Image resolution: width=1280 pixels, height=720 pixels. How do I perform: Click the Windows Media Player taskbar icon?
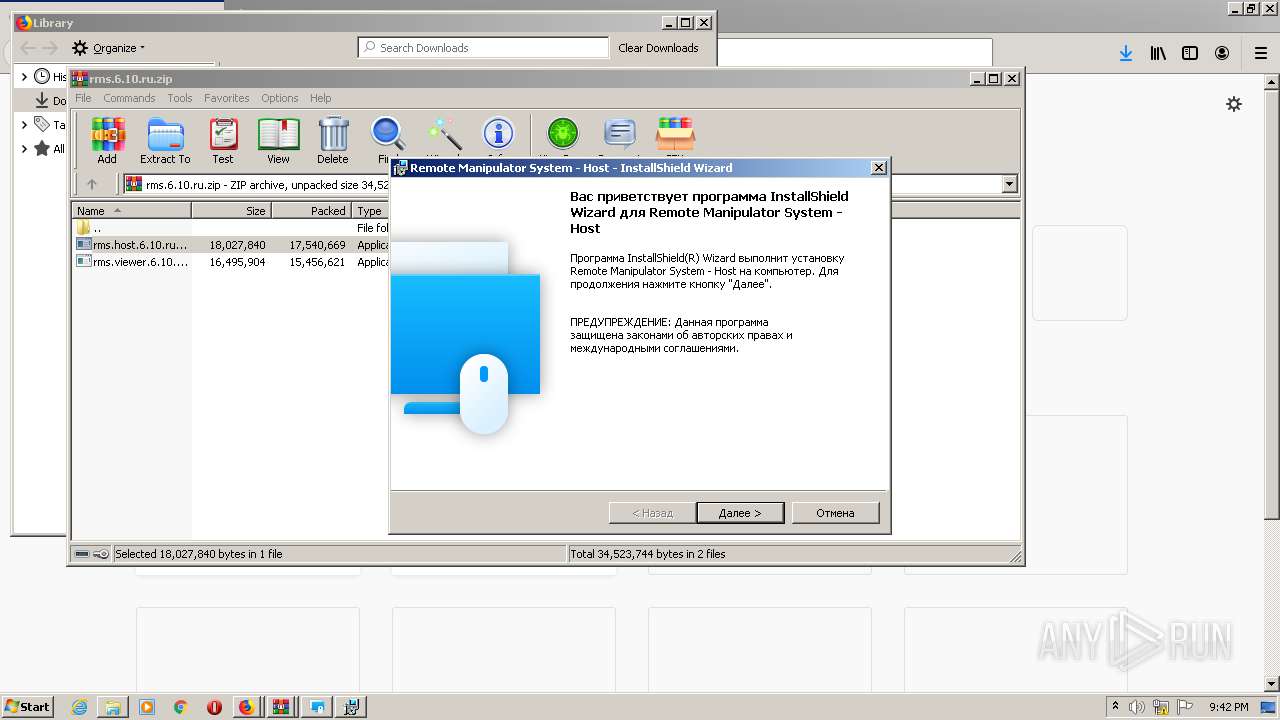147,707
